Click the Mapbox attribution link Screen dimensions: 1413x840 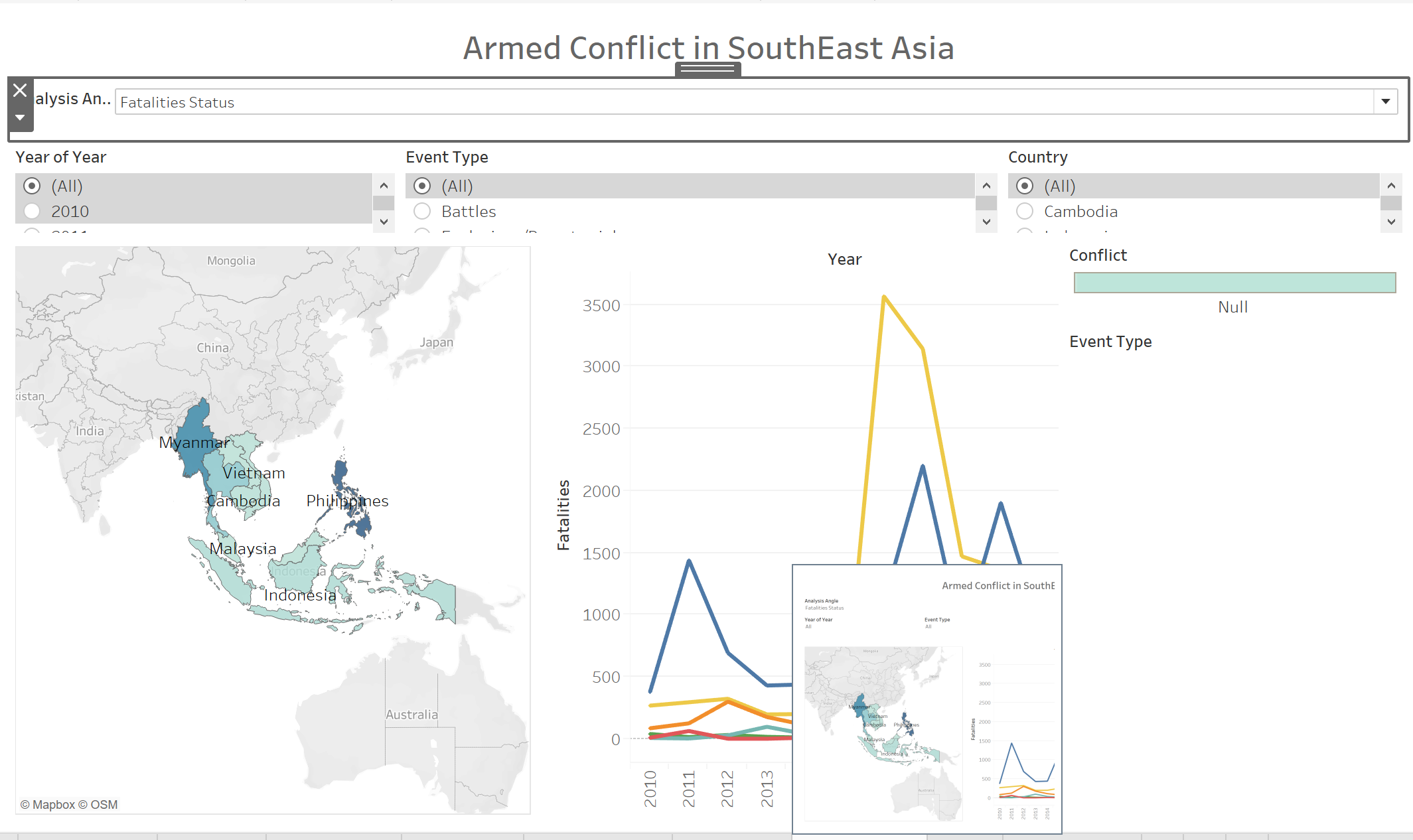click(x=53, y=805)
